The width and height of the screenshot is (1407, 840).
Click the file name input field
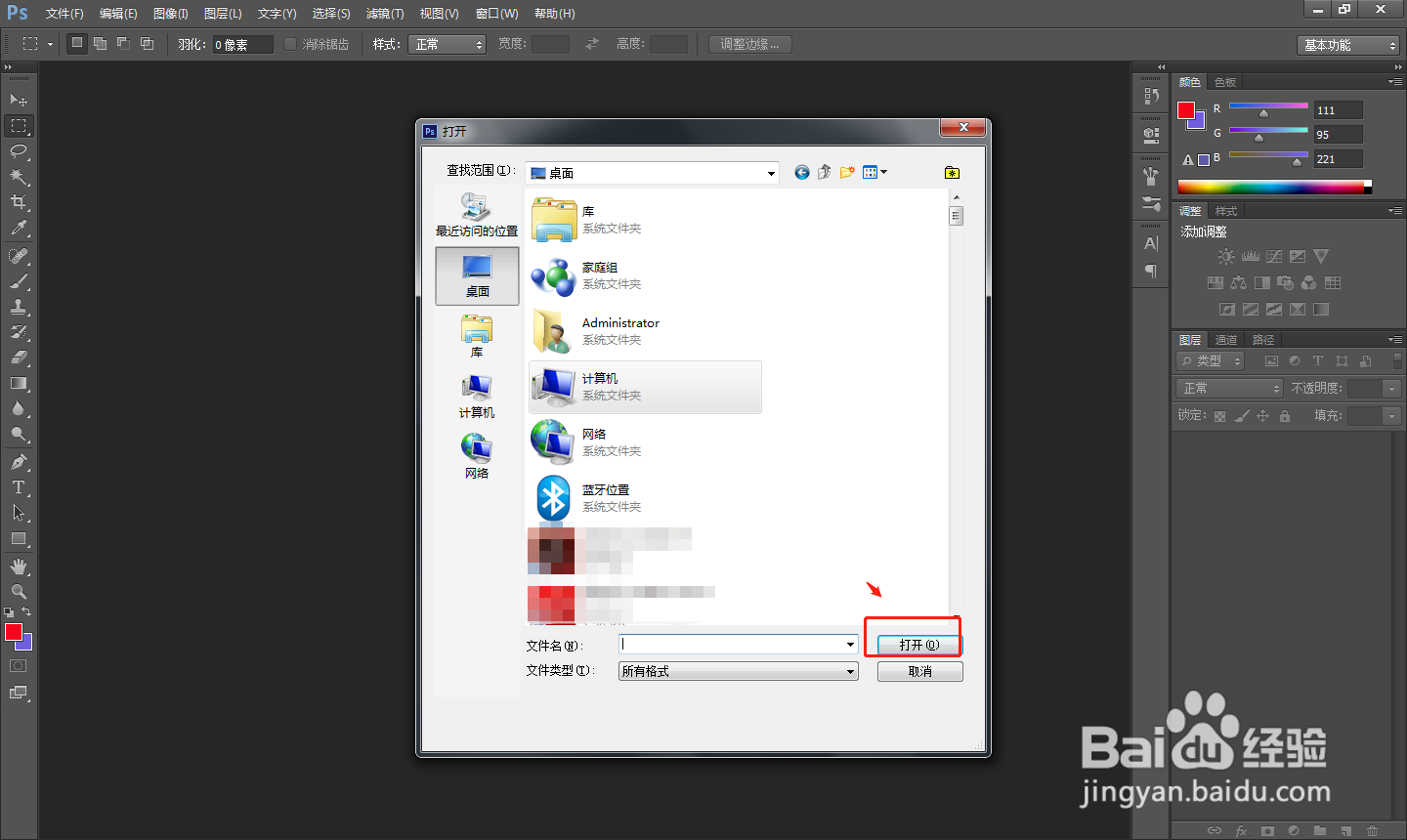click(731, 645)
